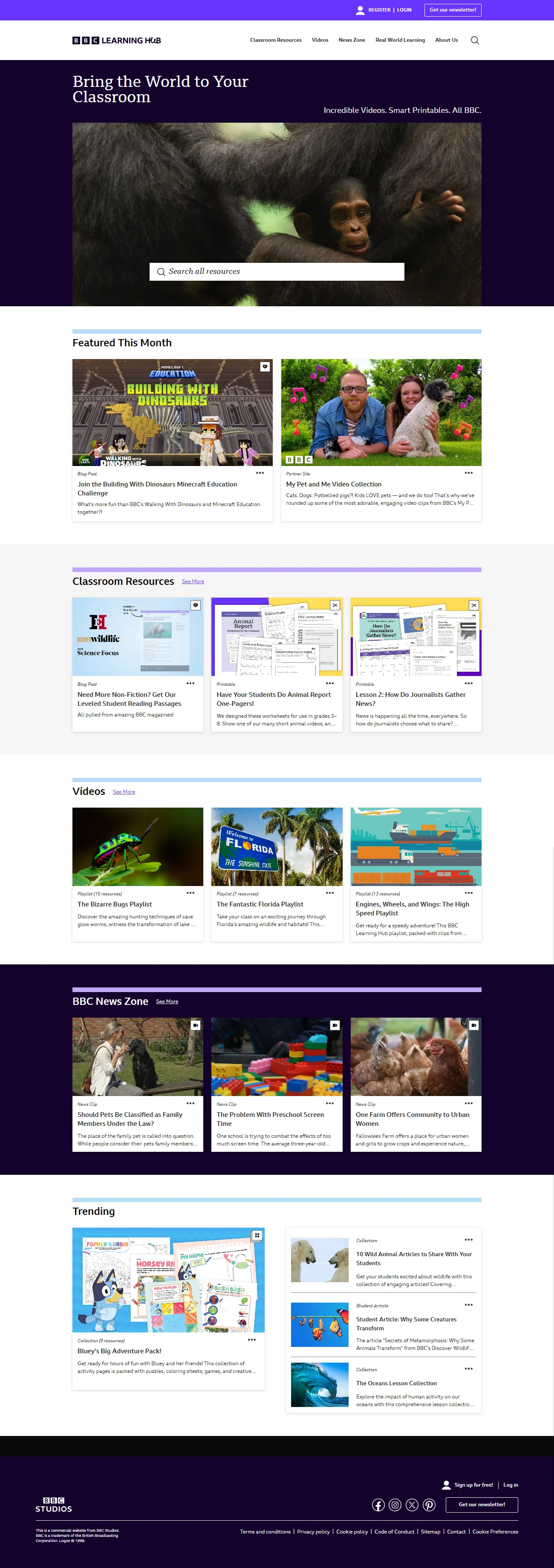The height and width of the screenshot is (1568, 554).
Task: Expand options for Bluey's Big Adventure Pack
Action: (251, 1340)
